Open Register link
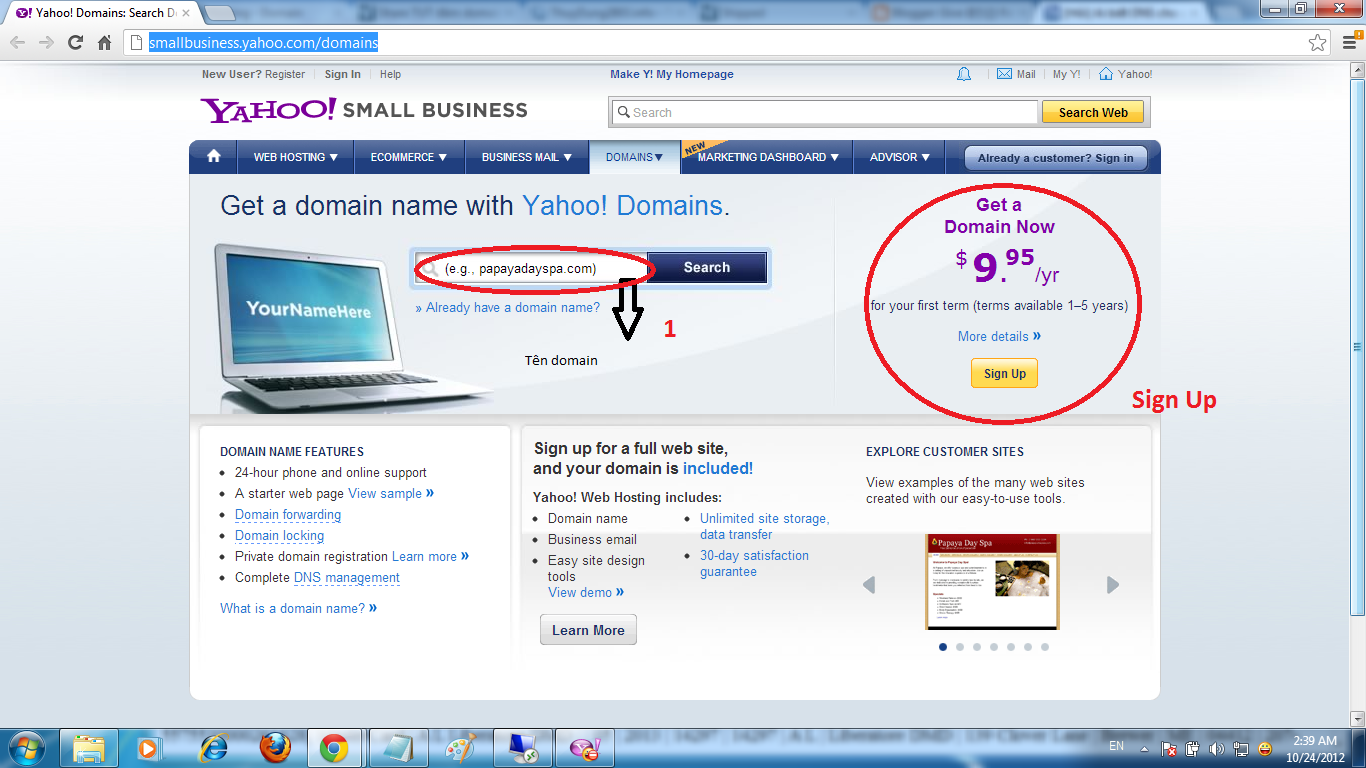1366x768 pixels. (285, 74)
